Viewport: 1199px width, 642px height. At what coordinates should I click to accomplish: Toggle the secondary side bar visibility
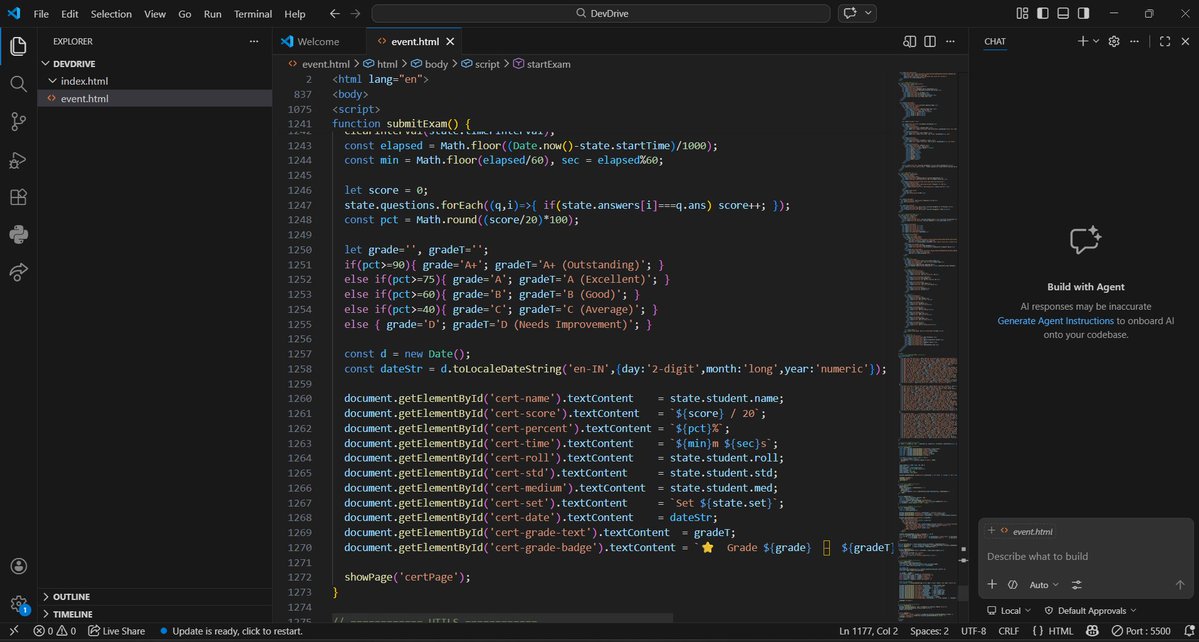[1084, 14]
